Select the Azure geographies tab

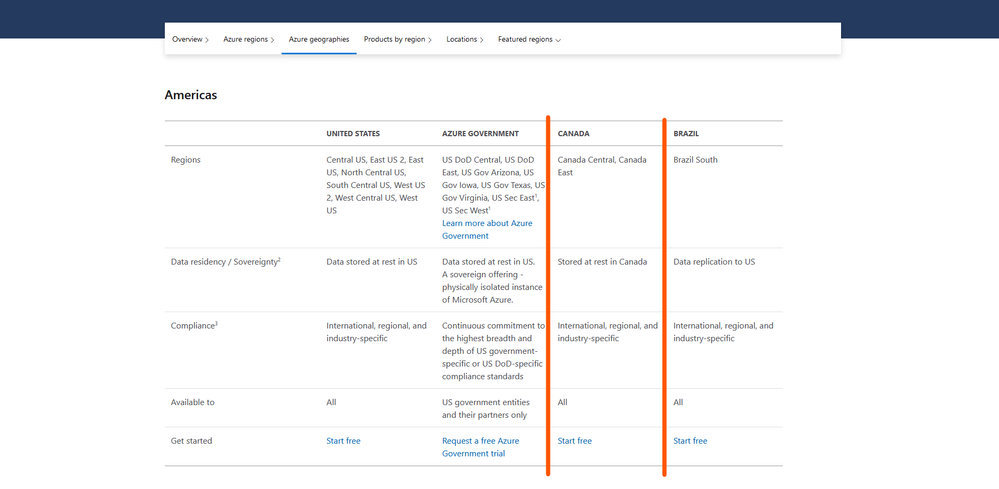(319, 39)
